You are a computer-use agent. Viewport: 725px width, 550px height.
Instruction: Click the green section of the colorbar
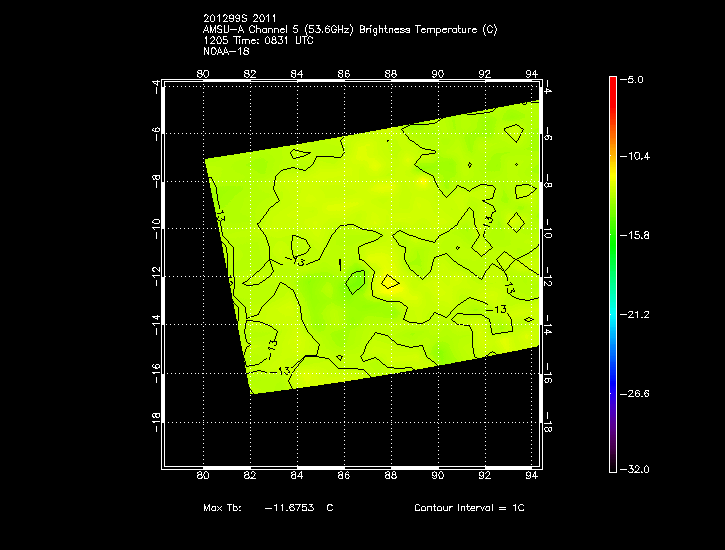click(613, 240)
